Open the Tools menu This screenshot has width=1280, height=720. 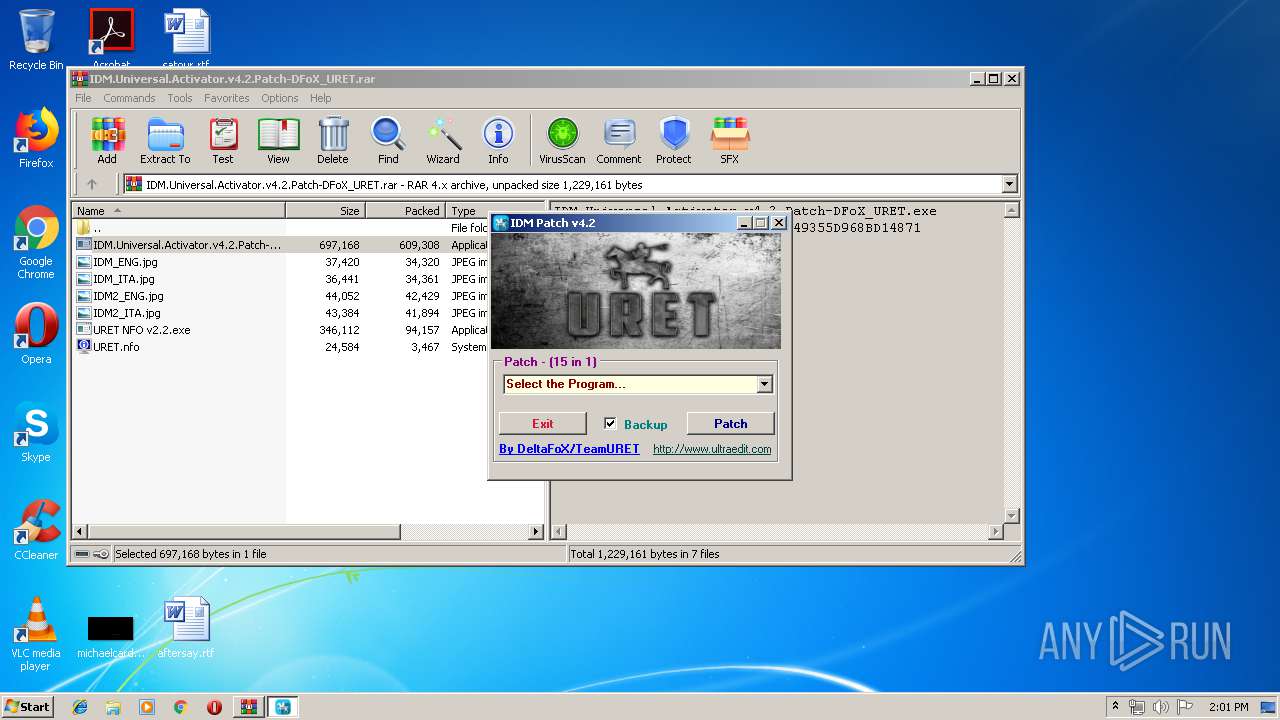[180, 98]
